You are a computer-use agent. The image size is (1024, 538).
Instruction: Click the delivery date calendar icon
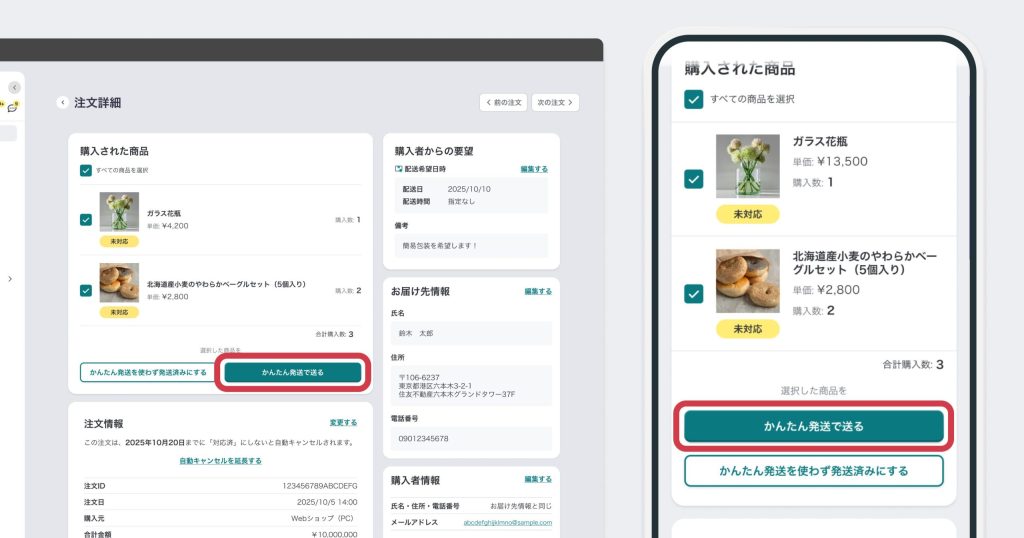pyautogui.click(x=399, y=170)
